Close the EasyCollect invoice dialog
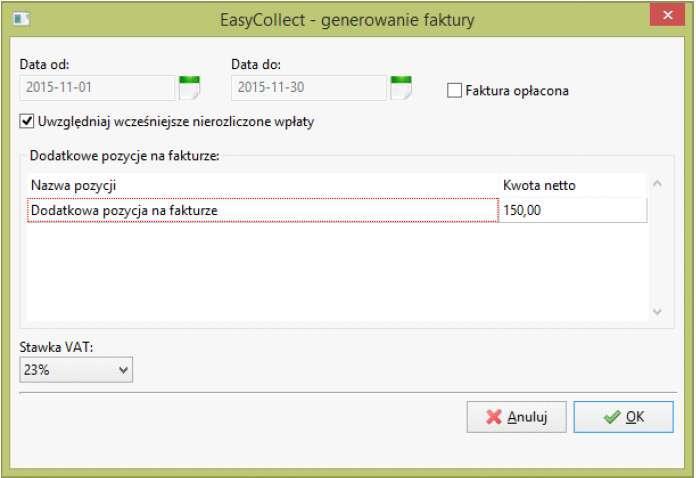696x478 pixels. click(667, 15)
